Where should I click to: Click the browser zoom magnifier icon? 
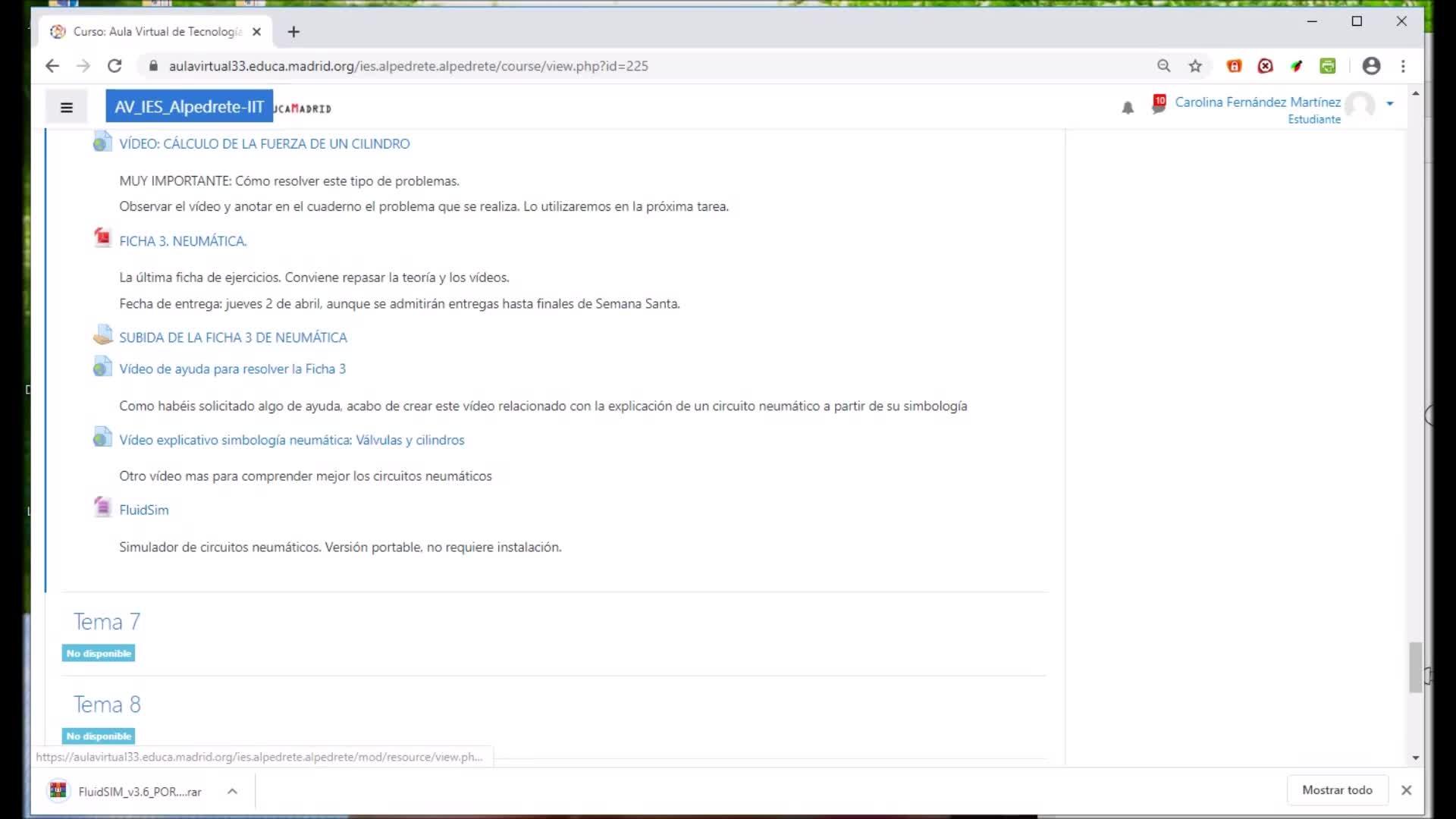coord(1163,66)
